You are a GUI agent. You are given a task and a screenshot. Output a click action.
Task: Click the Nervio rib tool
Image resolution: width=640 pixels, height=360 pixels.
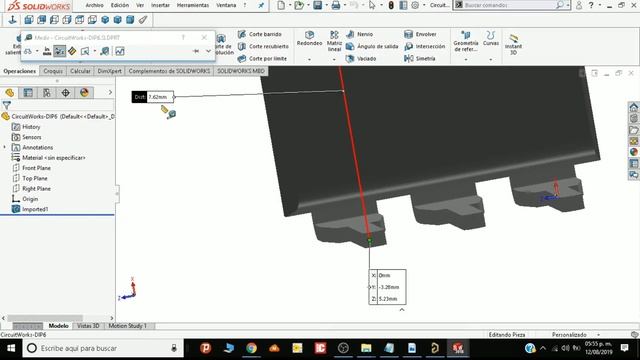click(x=360, y=34)
